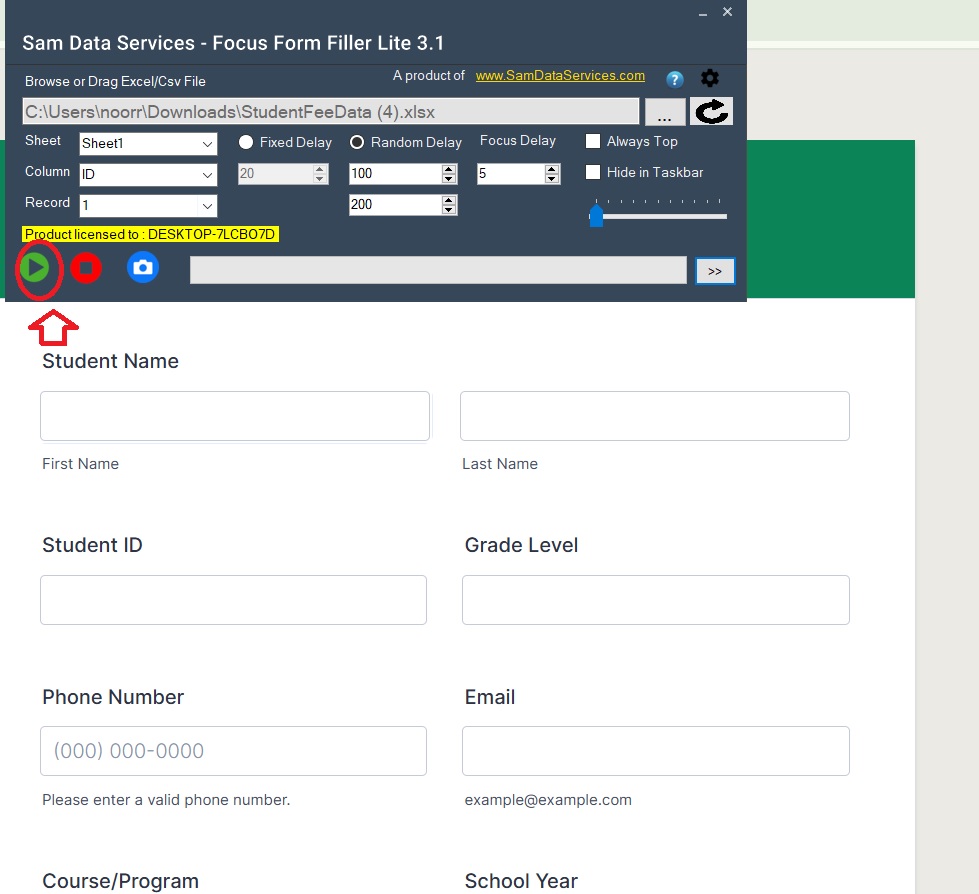
Task: Visit the www.SamDataServices.com link
Action: point(560,76)
